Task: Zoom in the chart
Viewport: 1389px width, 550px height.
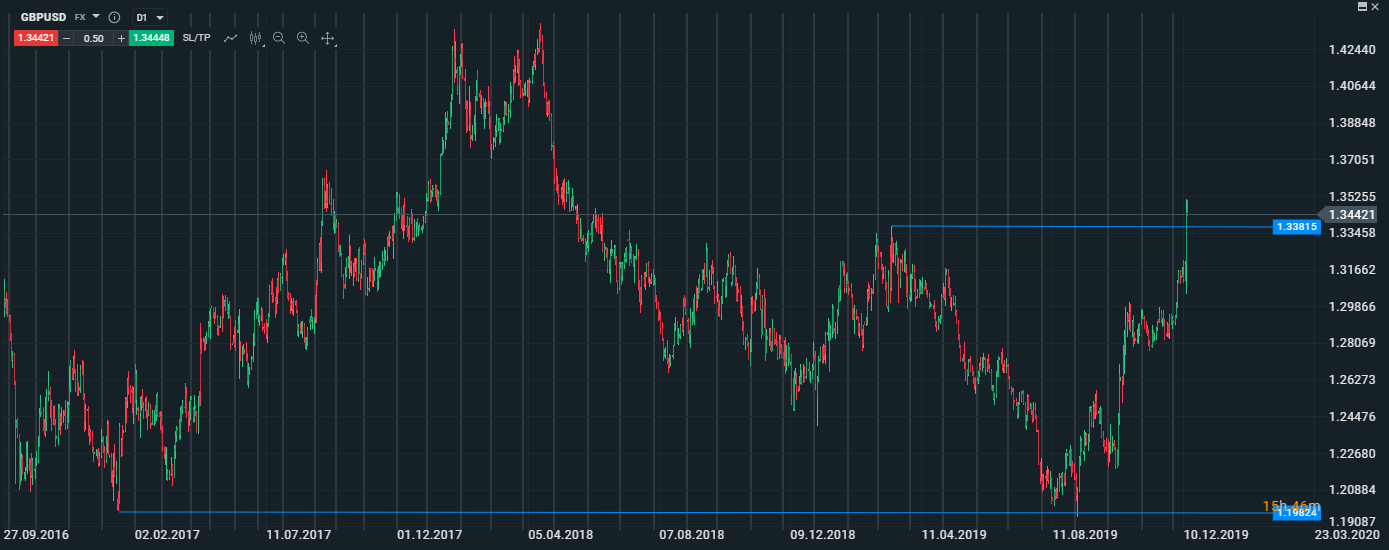Action: click(303, 38)
